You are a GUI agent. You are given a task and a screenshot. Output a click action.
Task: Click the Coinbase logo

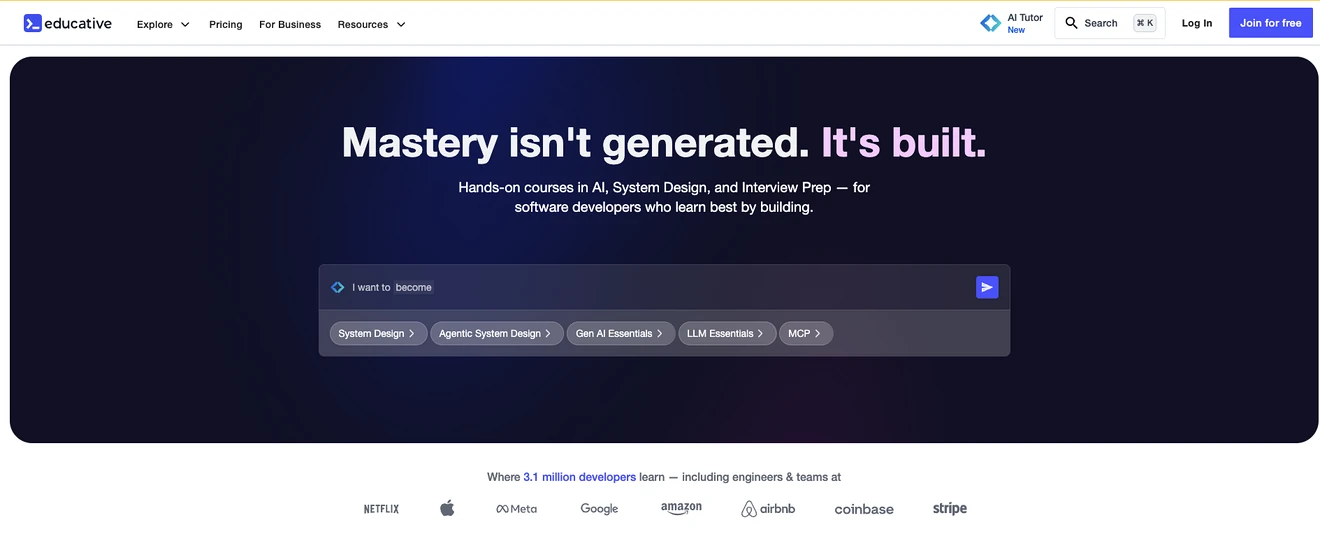(864, 509)
